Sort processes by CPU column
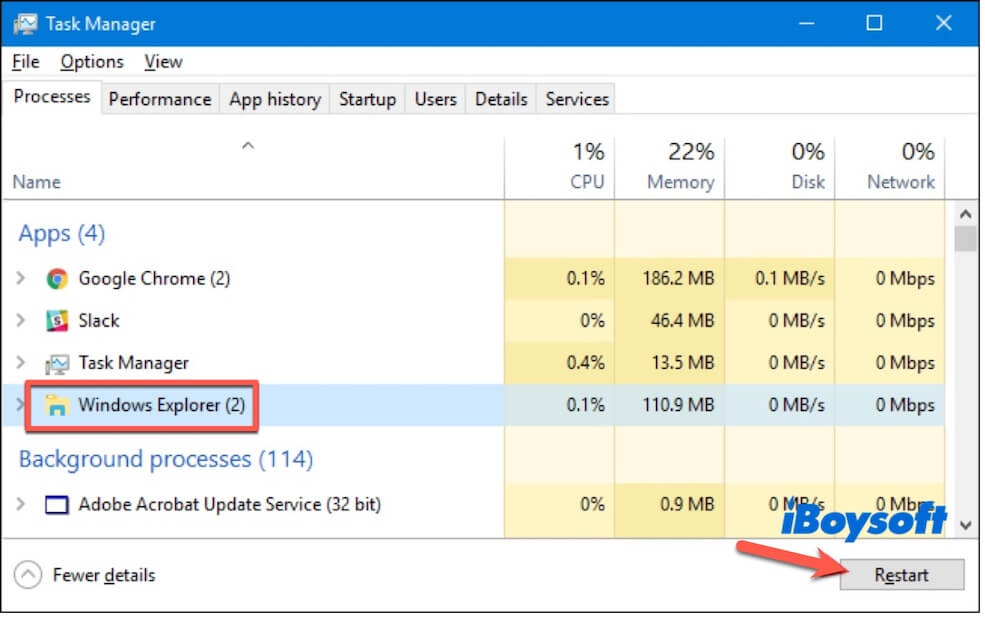The width and height of the screenshot is (985, 617). (x=560, y=167)
